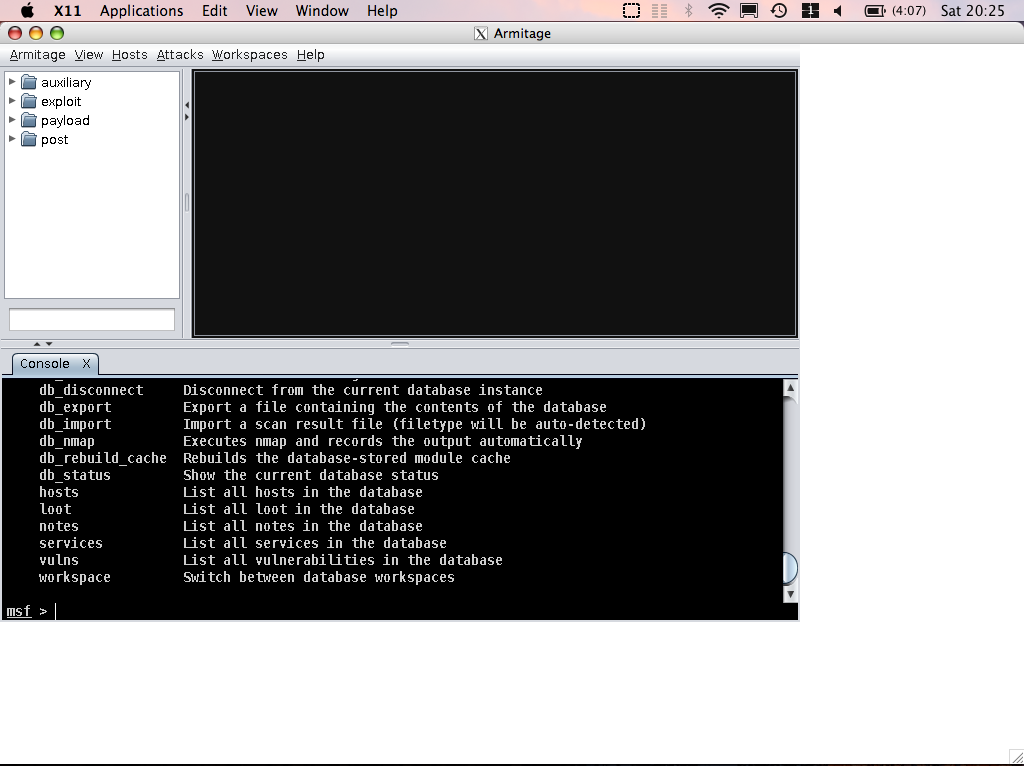Click the console scrollbar down arrow
The height and width of the screenshot is (766, 1024).
[790, 594]
